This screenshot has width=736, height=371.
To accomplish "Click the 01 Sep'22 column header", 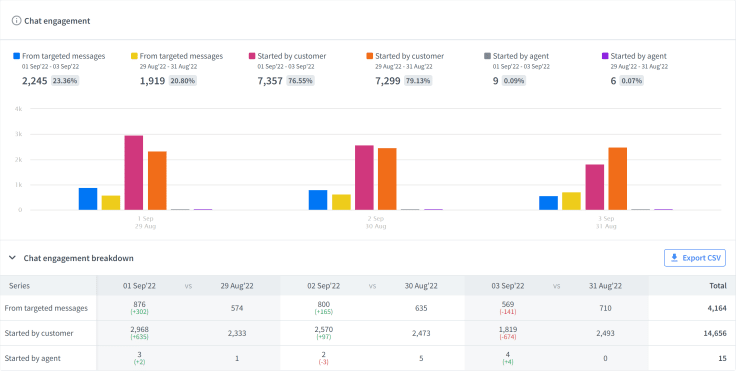I will pos(139,286).
